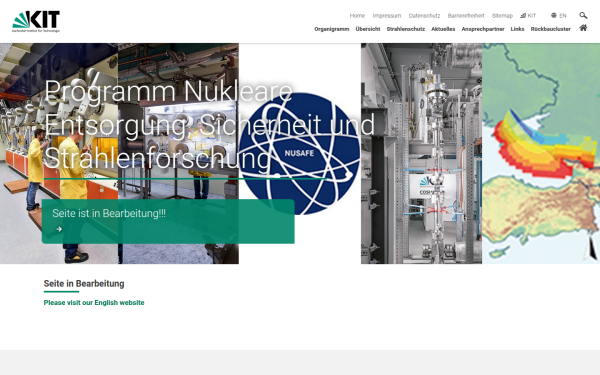The height and width of the screenshot is (375, 600).
Task: Click the arrow in the green banner
Action: pyautogui.click(x=59, y=229)
